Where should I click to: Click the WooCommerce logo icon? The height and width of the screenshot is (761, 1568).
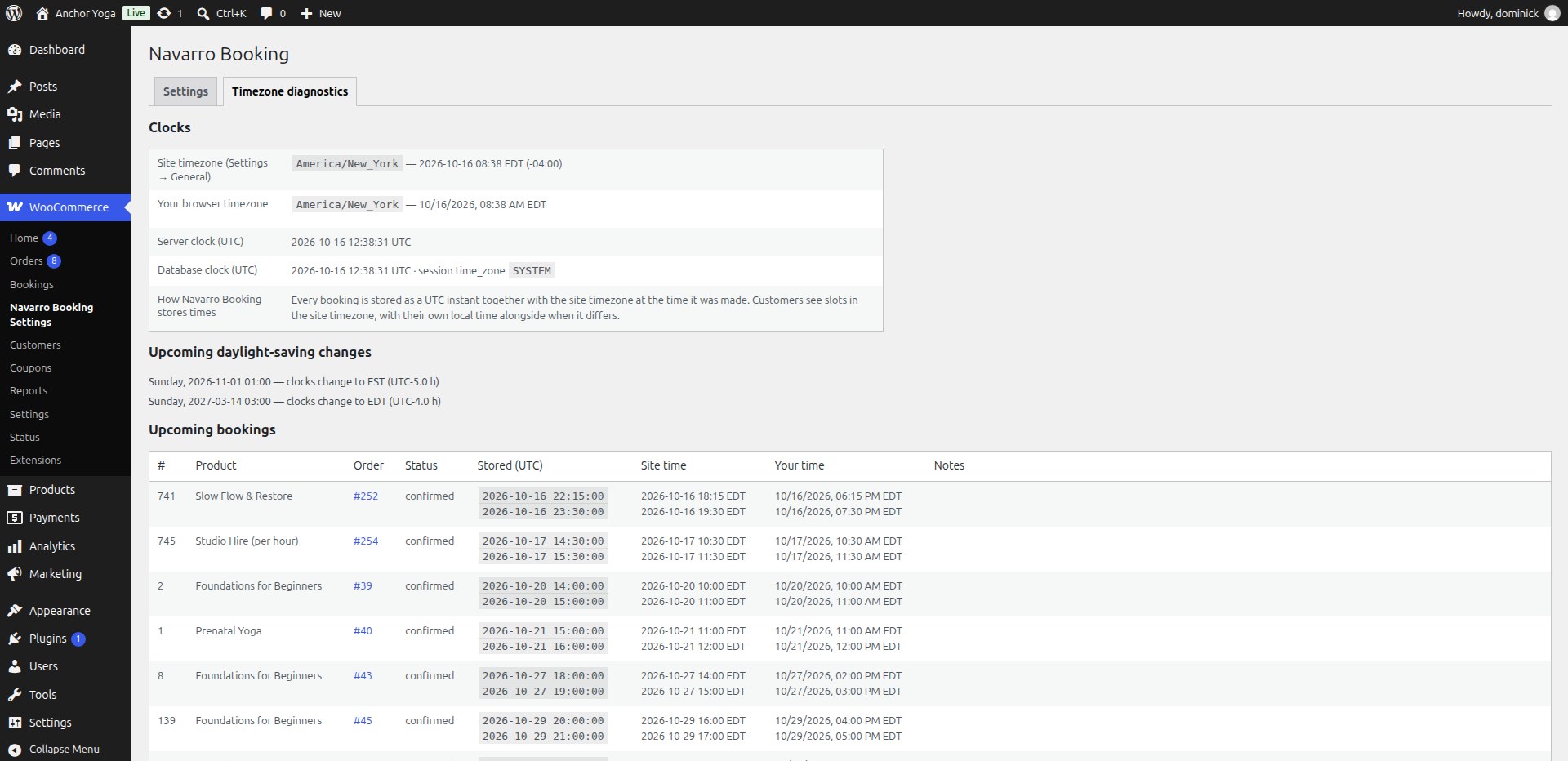click(15, 207)
